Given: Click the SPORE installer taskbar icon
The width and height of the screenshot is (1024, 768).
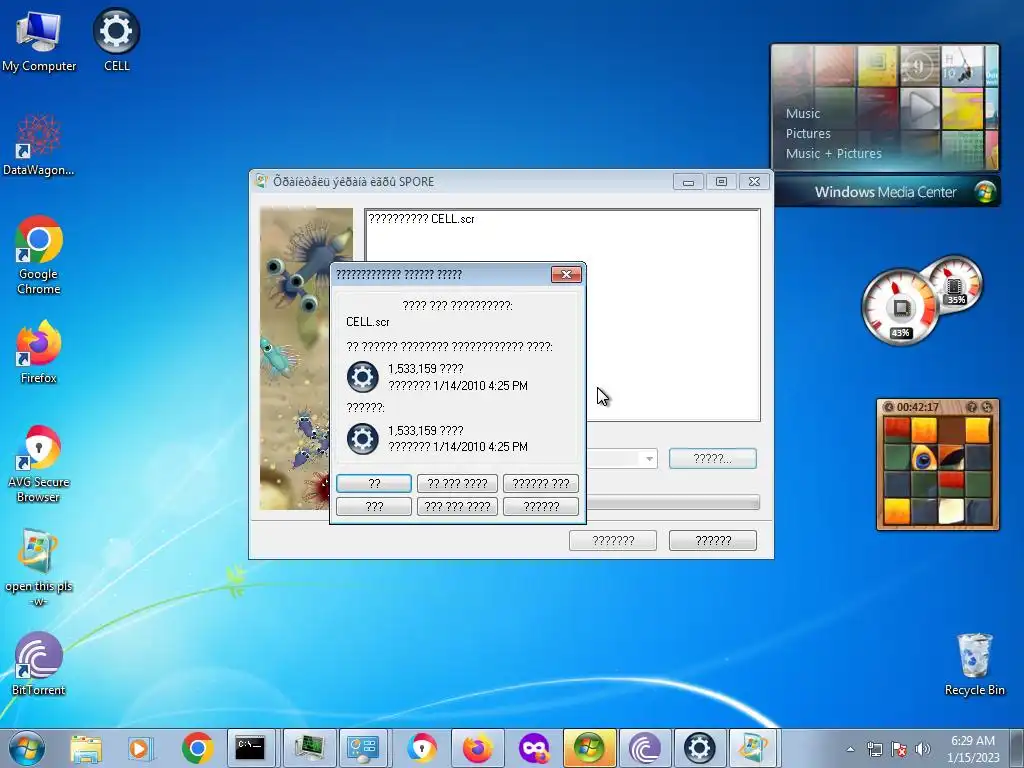Looking at the screenshot, I should (x=753, y=748).
